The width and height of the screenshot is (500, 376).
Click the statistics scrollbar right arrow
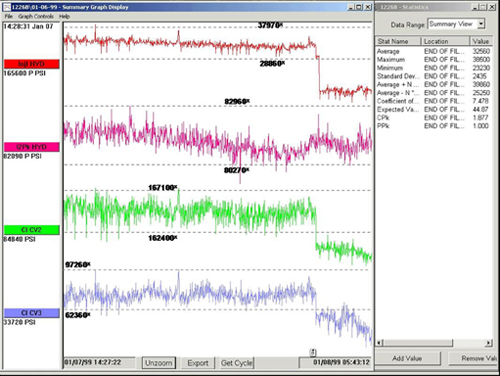[x=489, y=343]
